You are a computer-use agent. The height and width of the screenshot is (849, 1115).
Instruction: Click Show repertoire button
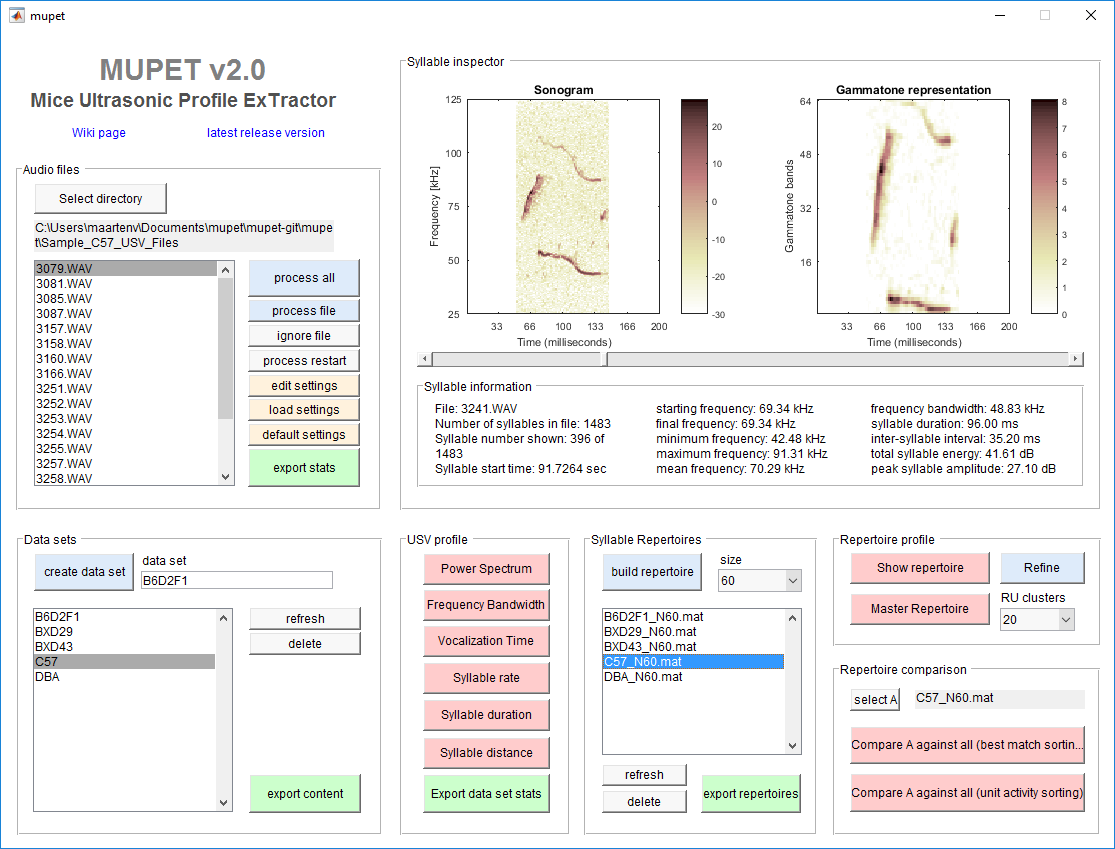point(920,568)
